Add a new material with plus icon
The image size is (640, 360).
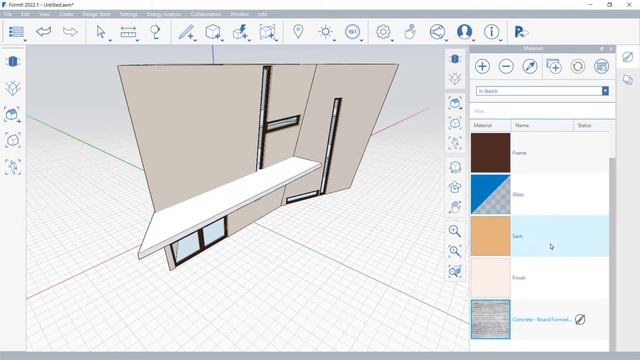click(482, 66)
